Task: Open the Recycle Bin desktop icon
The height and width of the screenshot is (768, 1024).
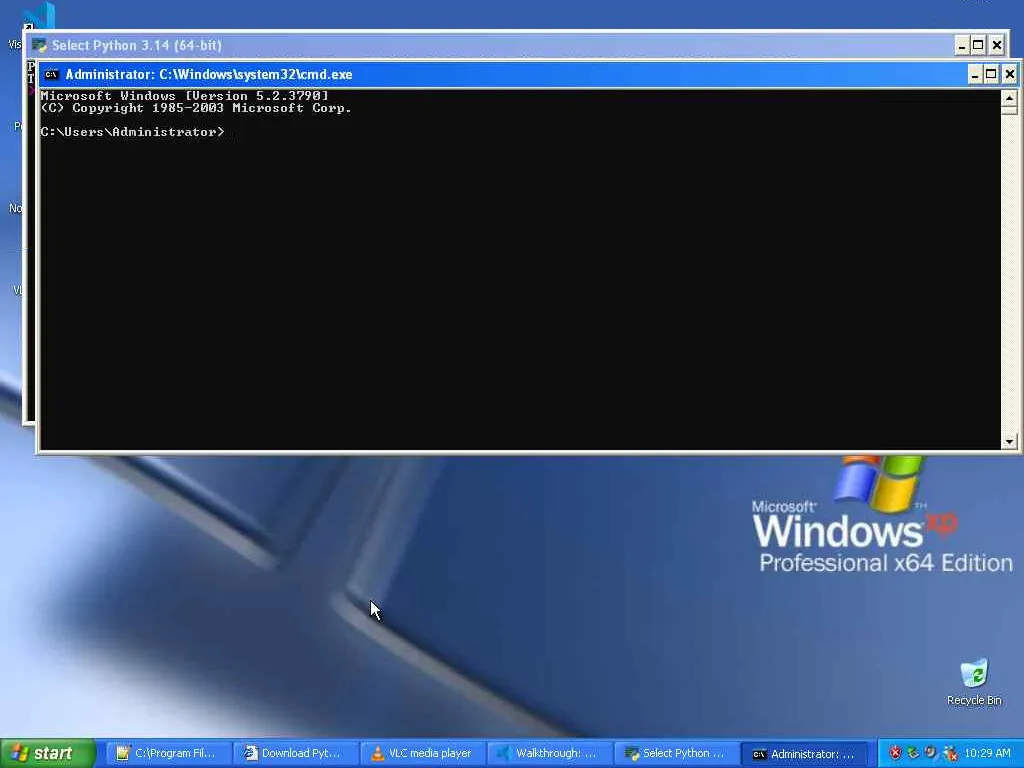Action: [974, 682]
